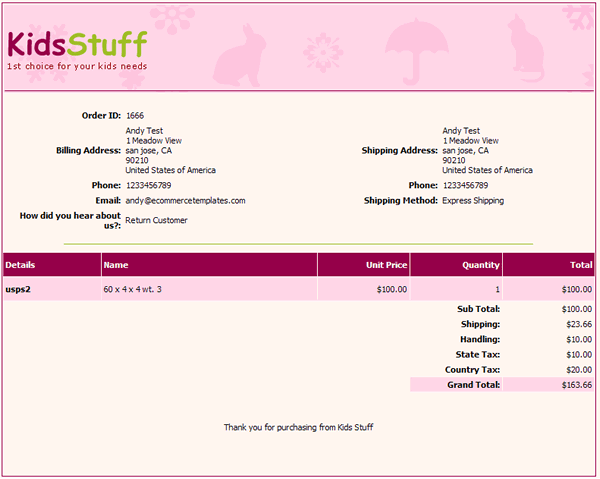600x479 pixels.
Task: Click the Return Customer referral value
Action: 156,220
